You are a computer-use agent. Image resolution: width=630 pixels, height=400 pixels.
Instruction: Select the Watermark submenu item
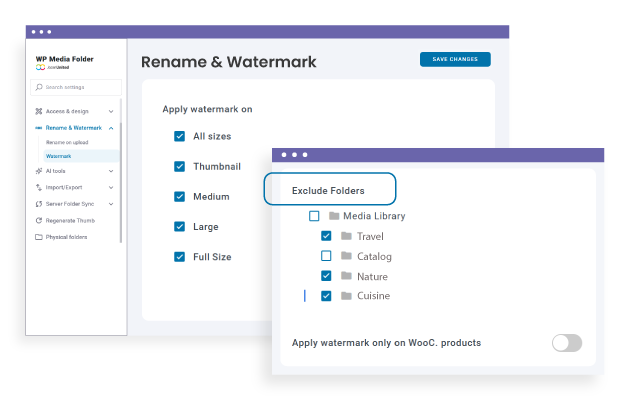(x=59, y=156)
